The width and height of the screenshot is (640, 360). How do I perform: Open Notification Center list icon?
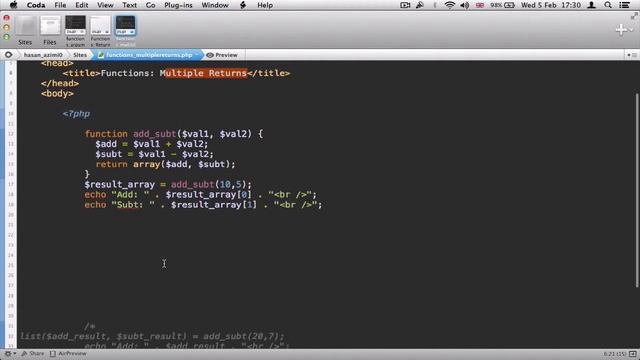(x=624, y=5)
